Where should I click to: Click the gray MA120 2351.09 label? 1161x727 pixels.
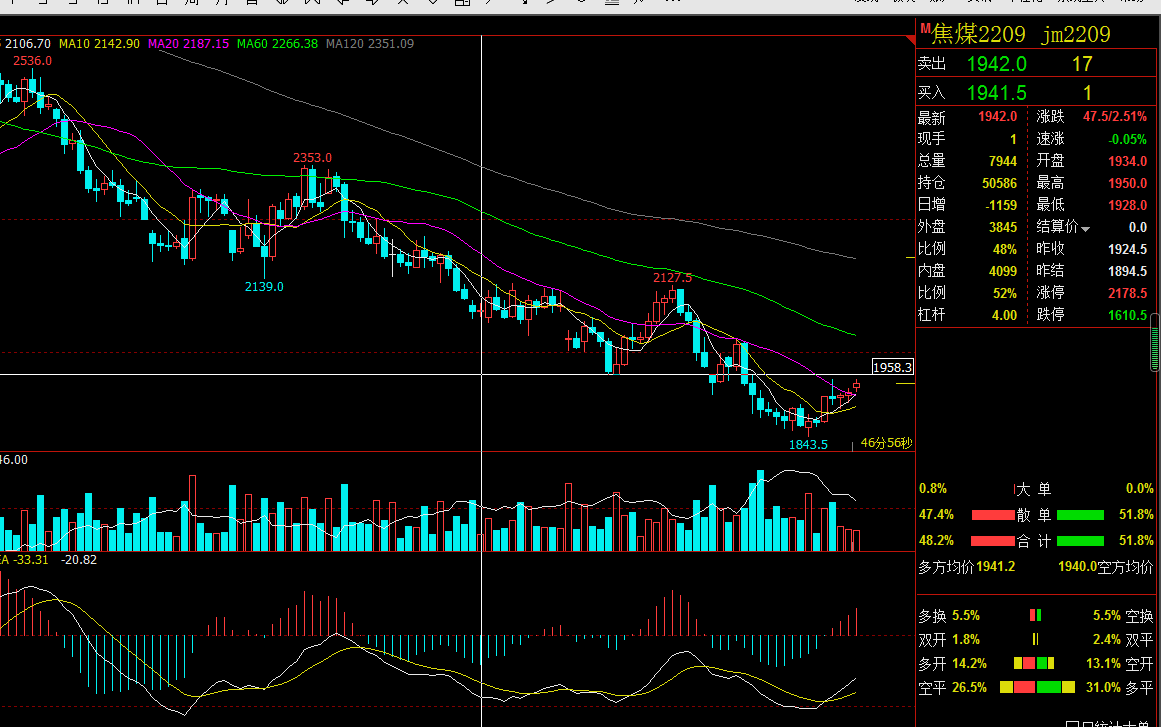pyautogui.click(x=369, y=44)
